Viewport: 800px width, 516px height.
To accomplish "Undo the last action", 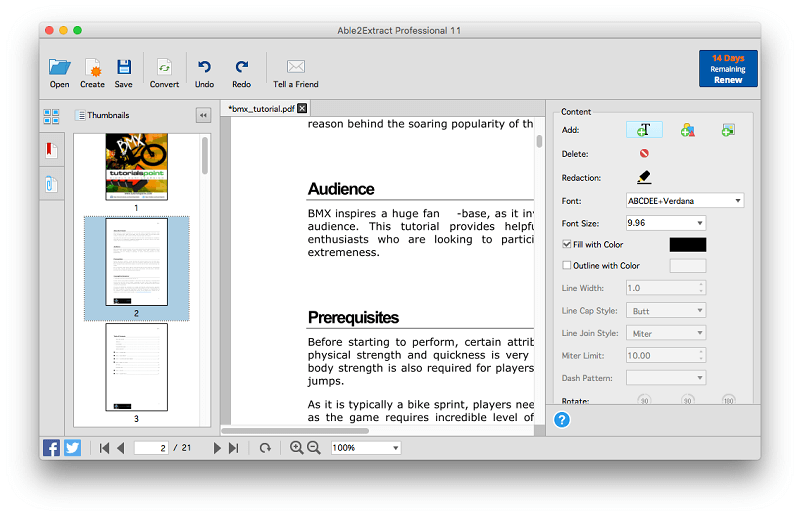I will pos(204,67).
